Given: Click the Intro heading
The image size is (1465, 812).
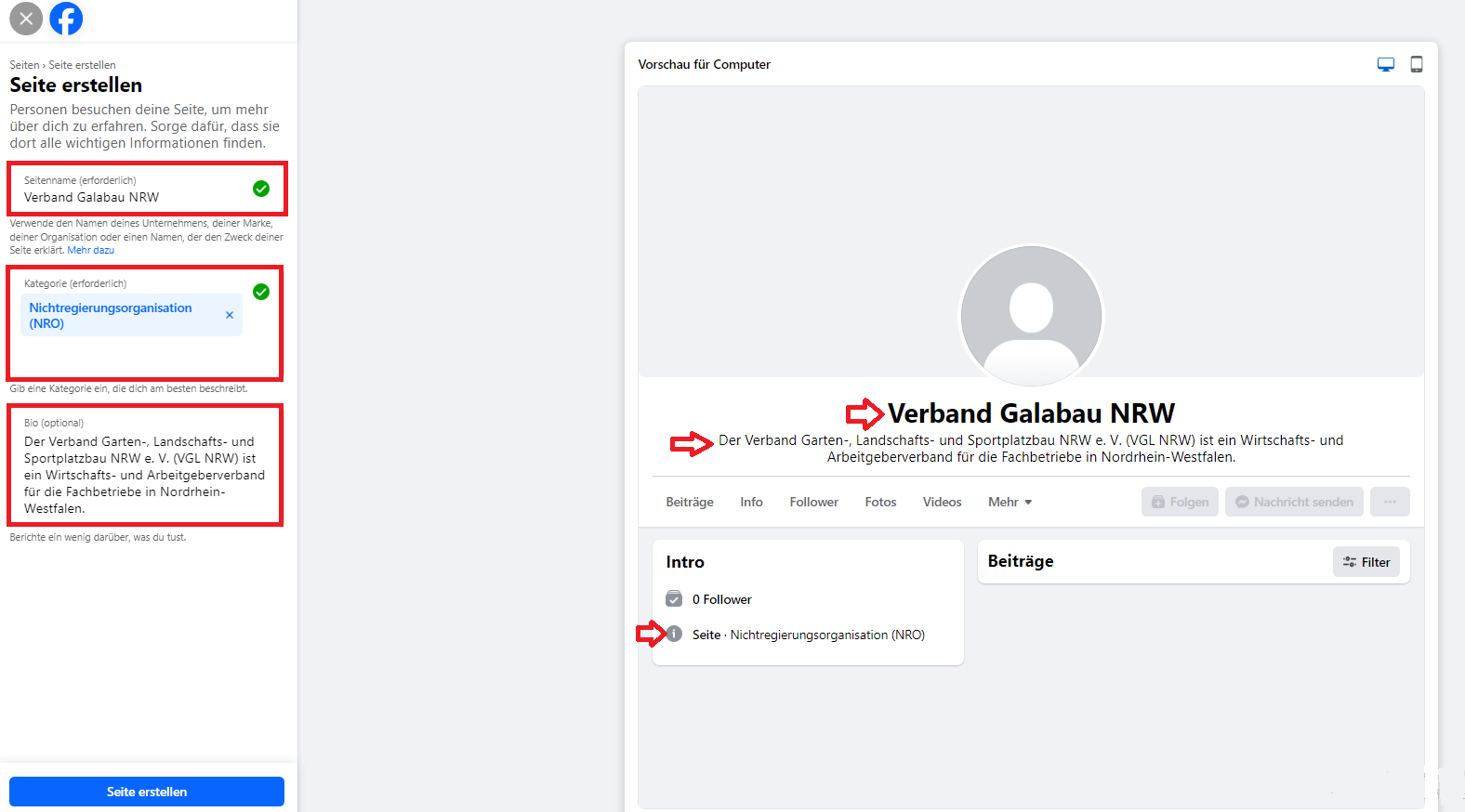Looking at the screenshot, I should 685,562.
